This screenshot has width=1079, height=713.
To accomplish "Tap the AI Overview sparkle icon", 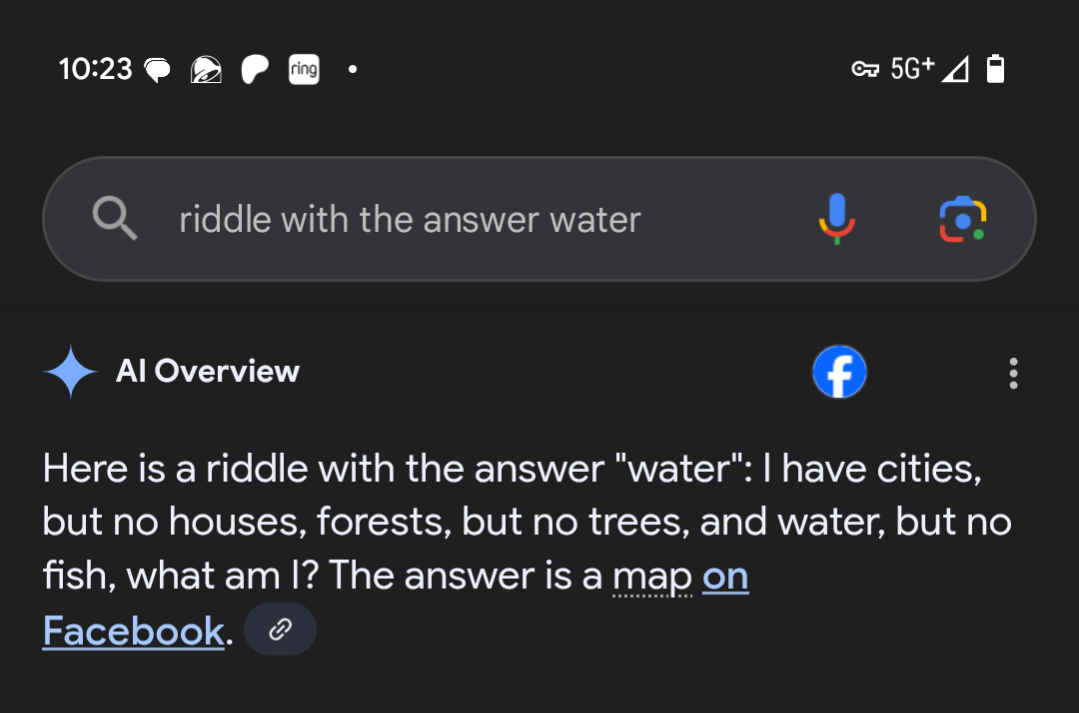I will point(71,372).
